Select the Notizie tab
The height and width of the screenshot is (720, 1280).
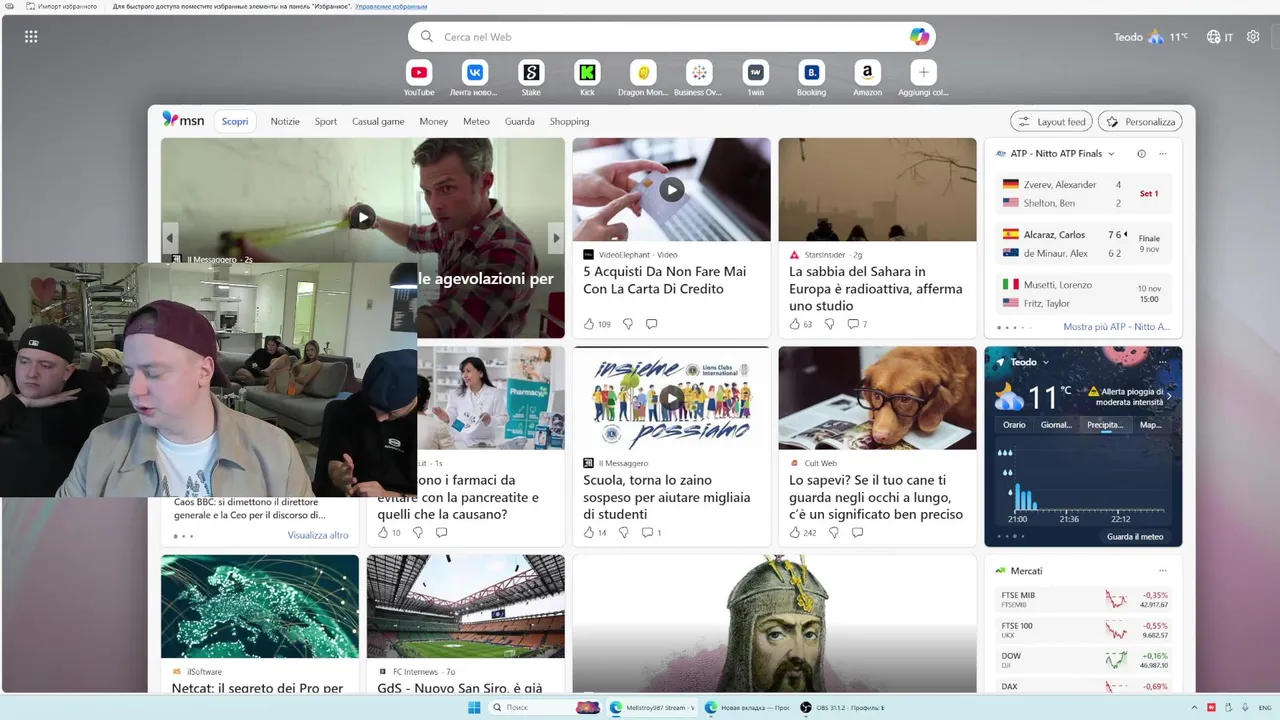(x=285, y=121)
